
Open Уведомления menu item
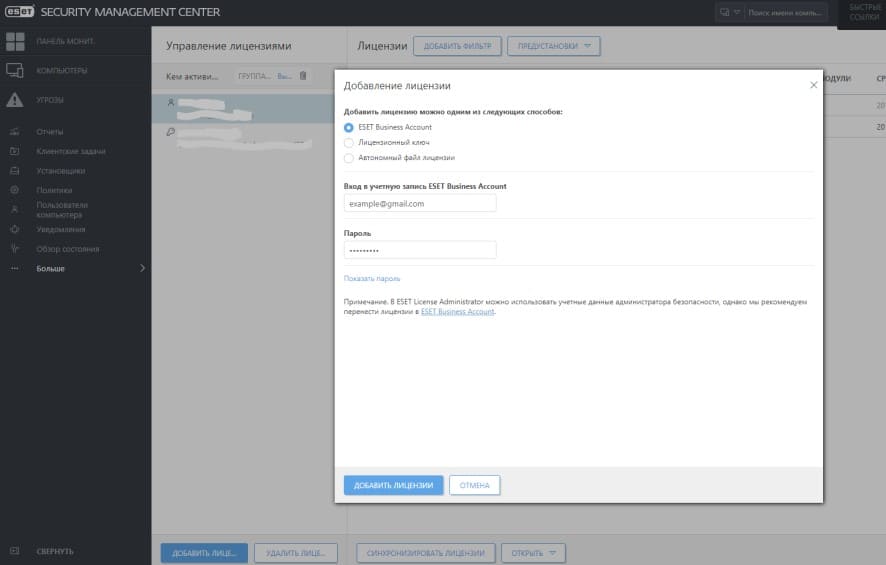coord(61,229)
